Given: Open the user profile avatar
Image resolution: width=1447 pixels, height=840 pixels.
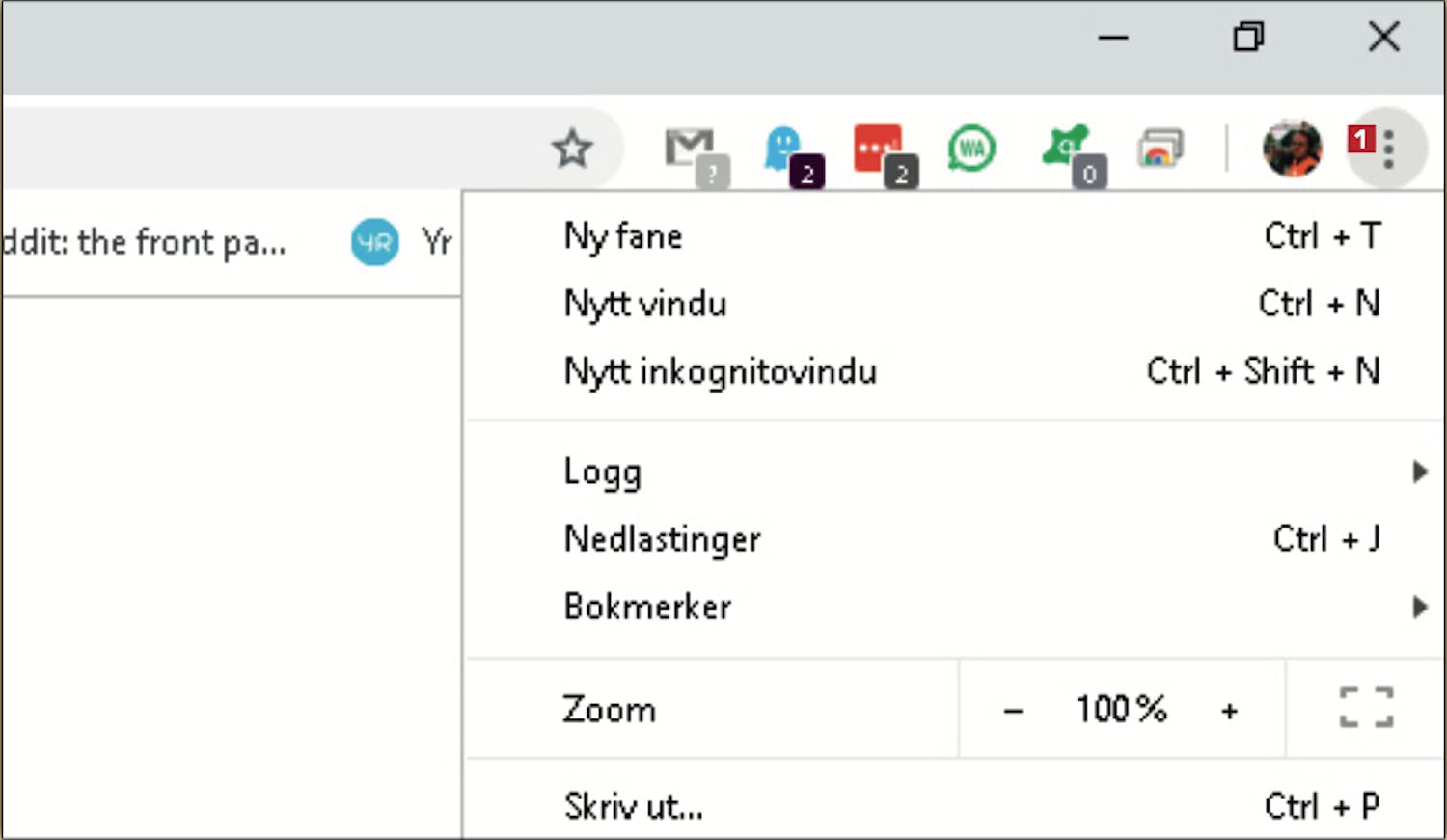Looking at the screenshot, I should pos(1292,149).
